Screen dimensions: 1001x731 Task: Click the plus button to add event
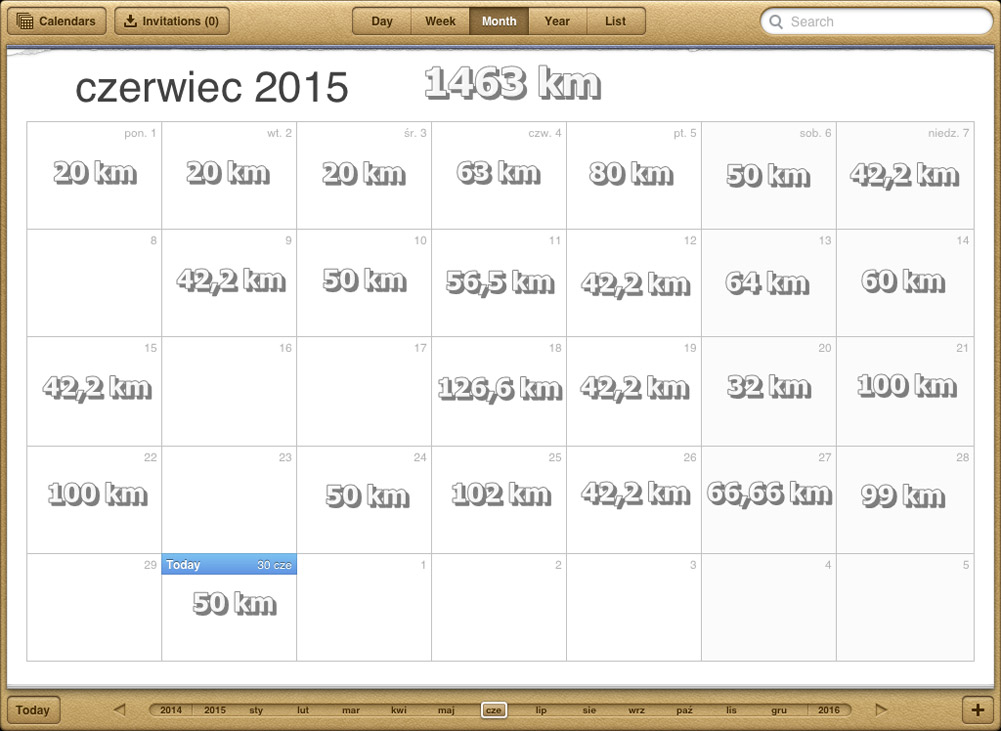[x=977, y=710]
